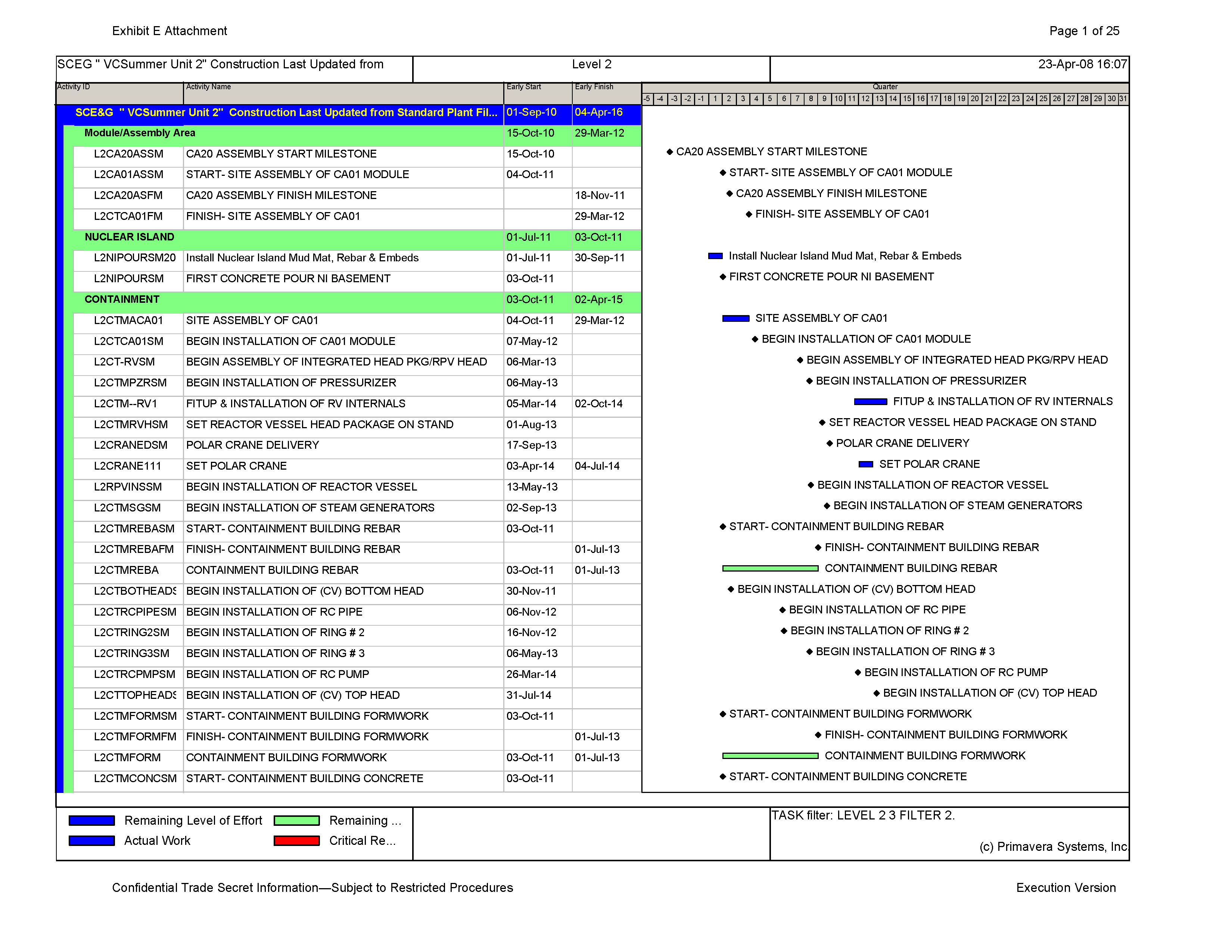1232x952 pixels.
Task: Click early finish date 02-Oct-14
Action: click(598, 404)
